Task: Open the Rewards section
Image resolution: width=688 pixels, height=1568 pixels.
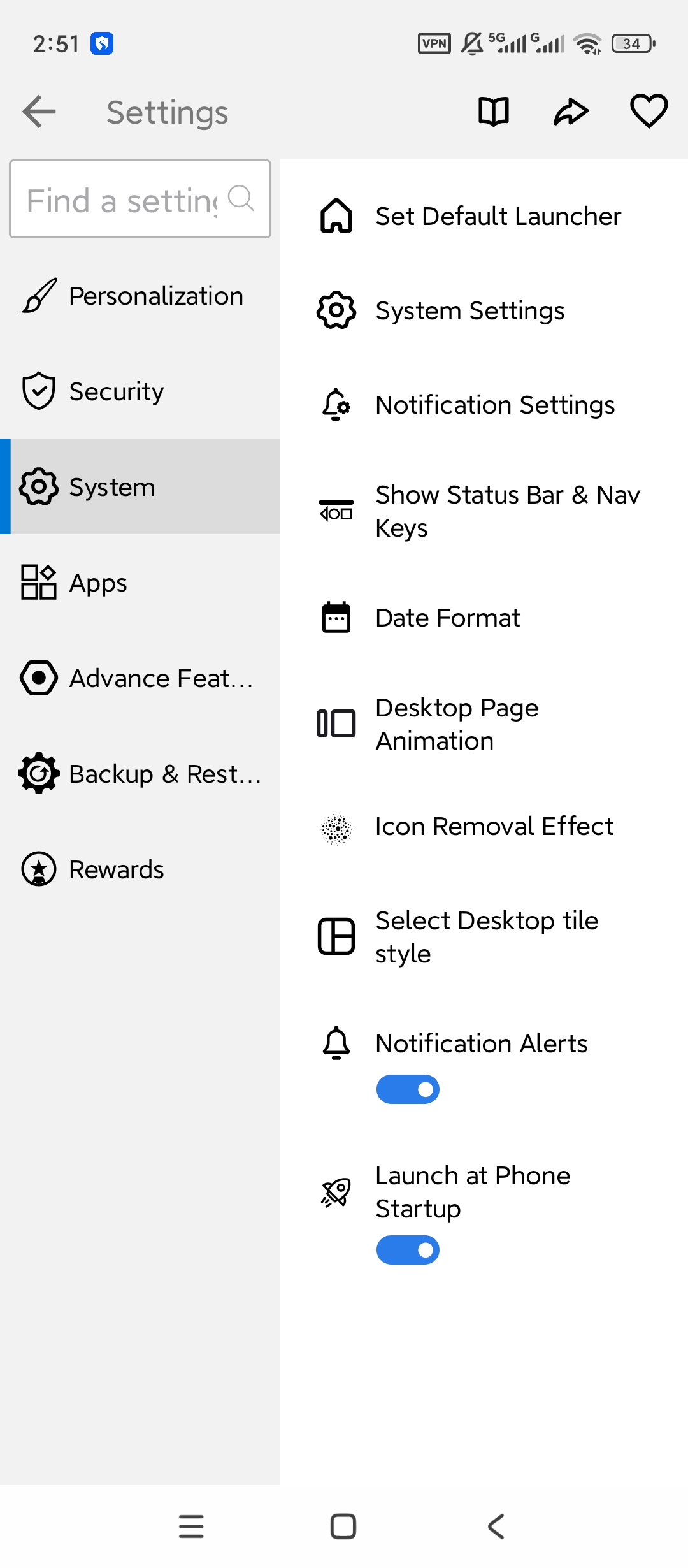Action: click(140, 869)
